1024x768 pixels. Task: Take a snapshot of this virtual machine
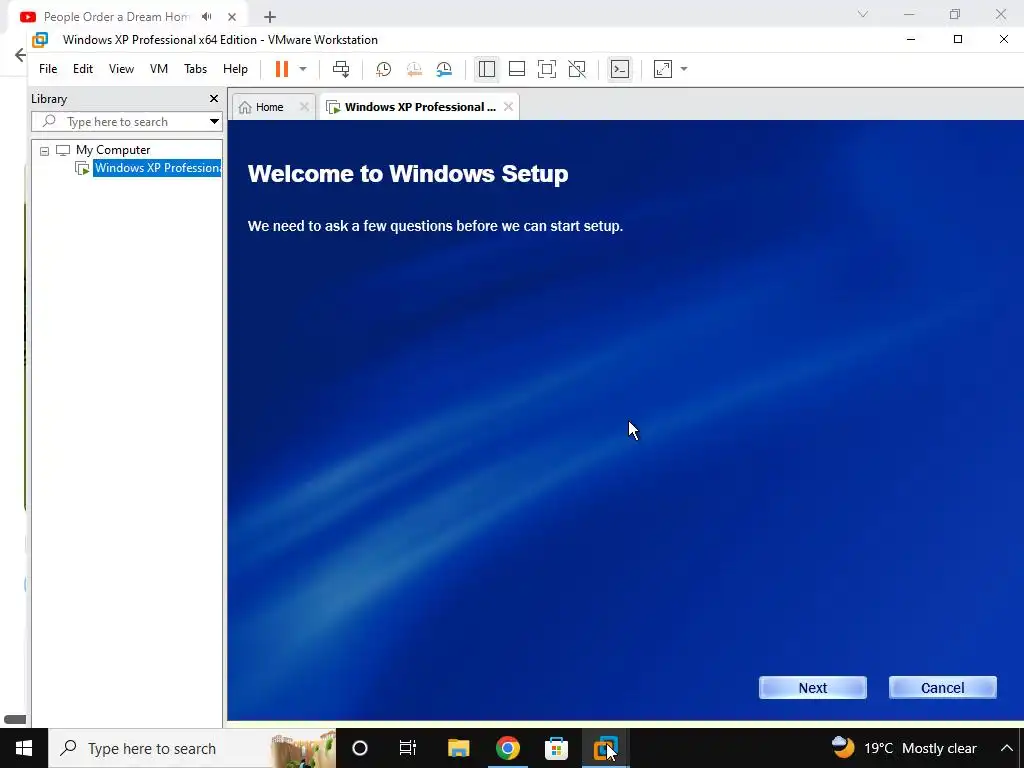point(383,69)
